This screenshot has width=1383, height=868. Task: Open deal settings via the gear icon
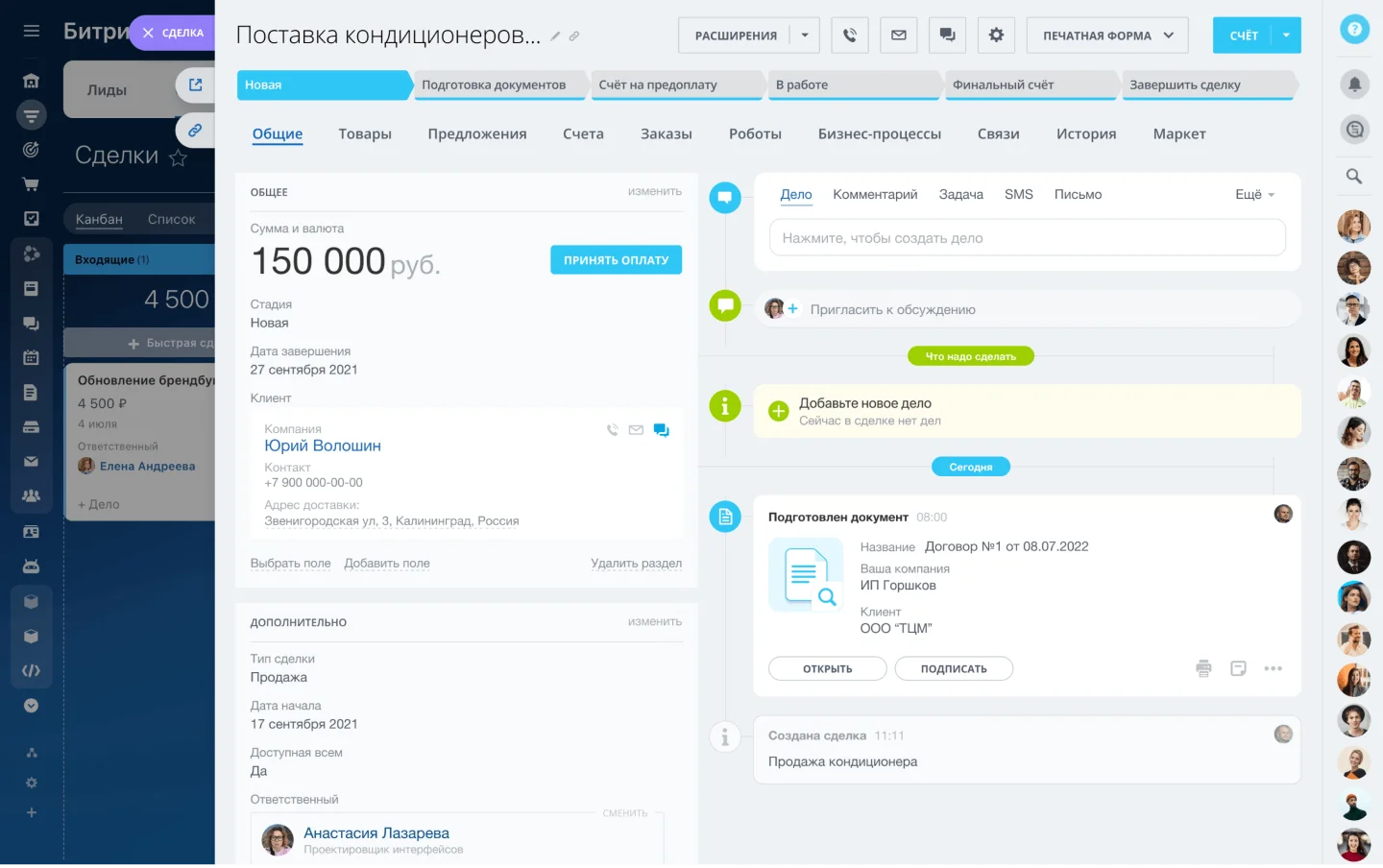(996, 35)
